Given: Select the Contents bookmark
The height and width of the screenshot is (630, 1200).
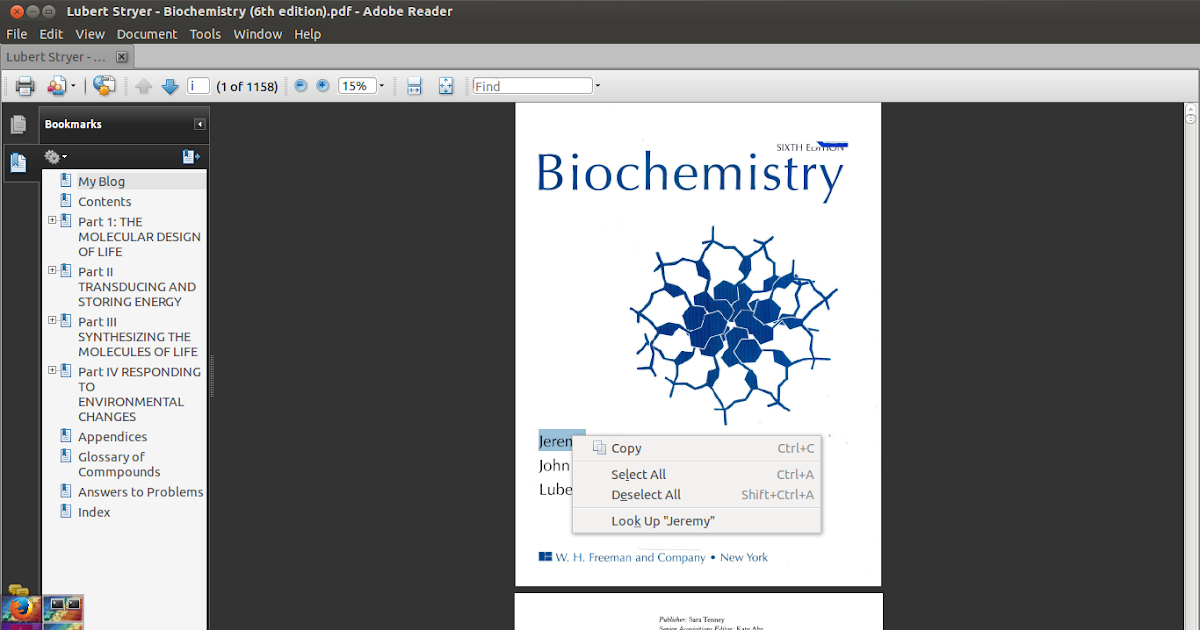Looking at the screenshot, I should coord(105,201).
